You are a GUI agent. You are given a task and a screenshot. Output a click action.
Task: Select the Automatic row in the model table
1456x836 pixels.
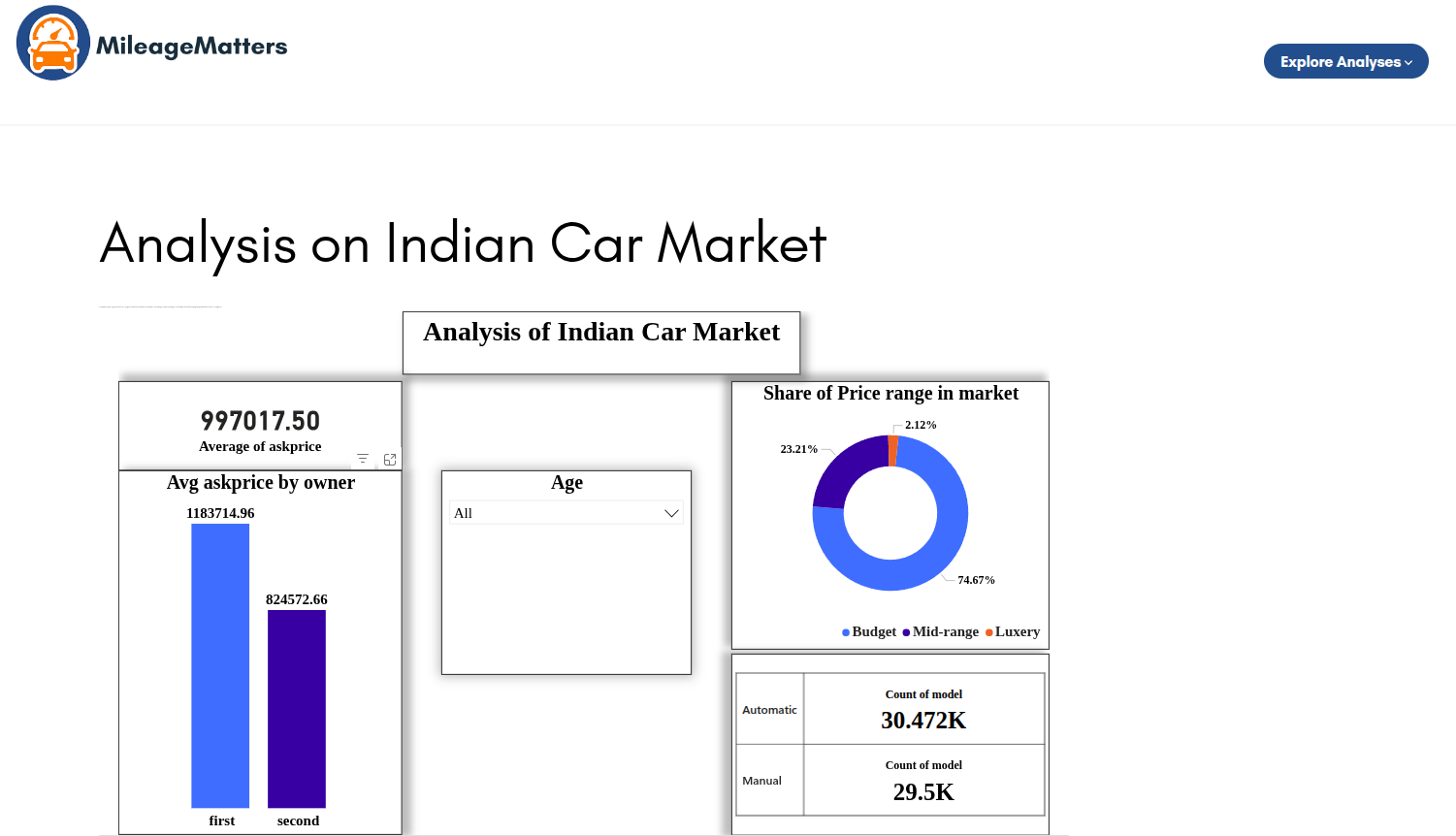click(769, 709)
